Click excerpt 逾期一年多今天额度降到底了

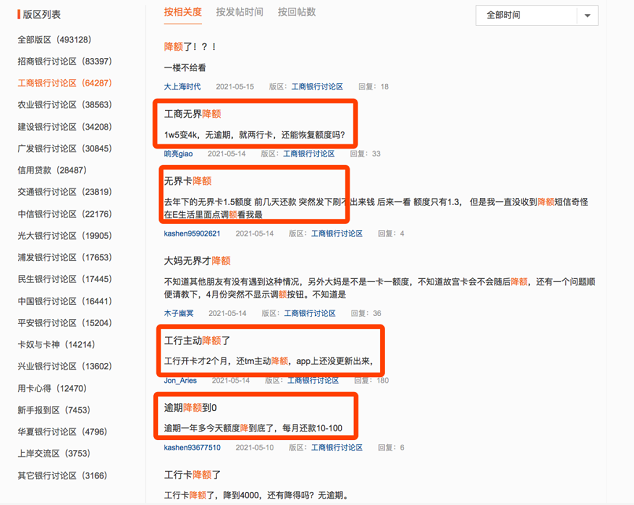pyautogui.click(x=254, y=428)
